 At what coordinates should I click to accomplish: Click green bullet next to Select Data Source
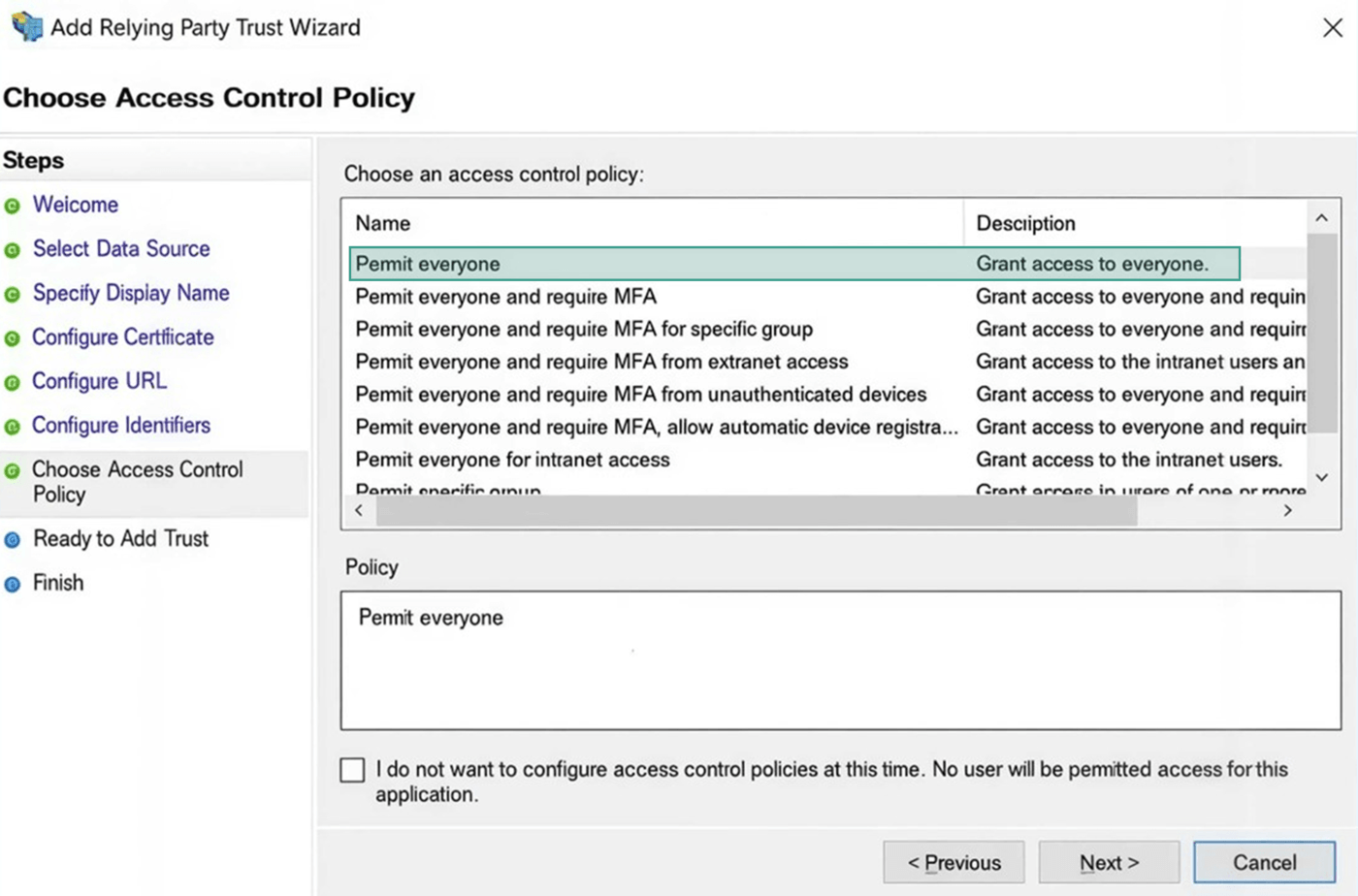13,250
